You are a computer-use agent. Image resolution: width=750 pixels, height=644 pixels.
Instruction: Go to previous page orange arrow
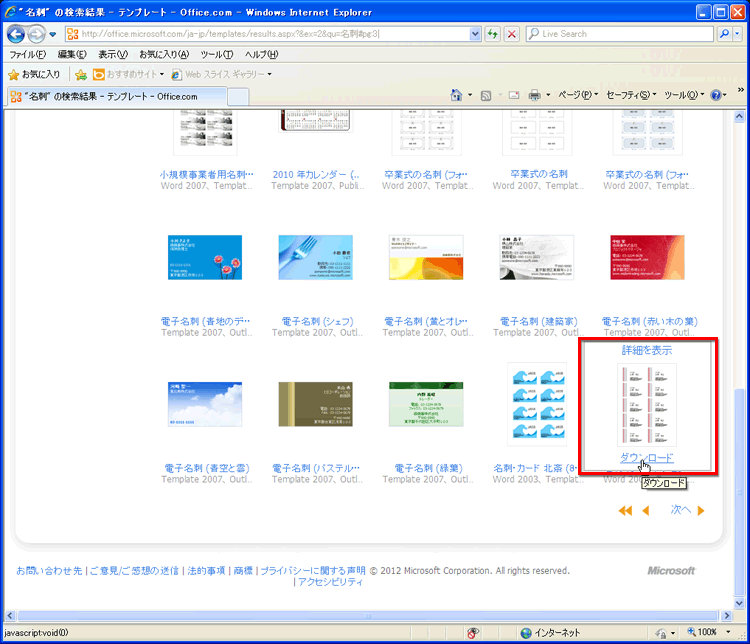[646, 511]
